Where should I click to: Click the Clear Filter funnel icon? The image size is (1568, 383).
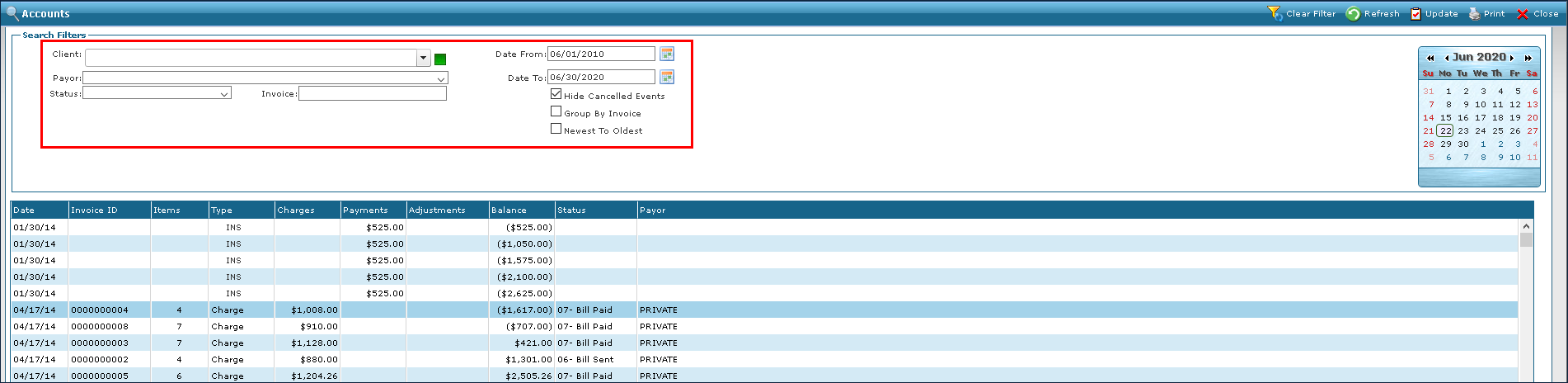point(1275,14)
